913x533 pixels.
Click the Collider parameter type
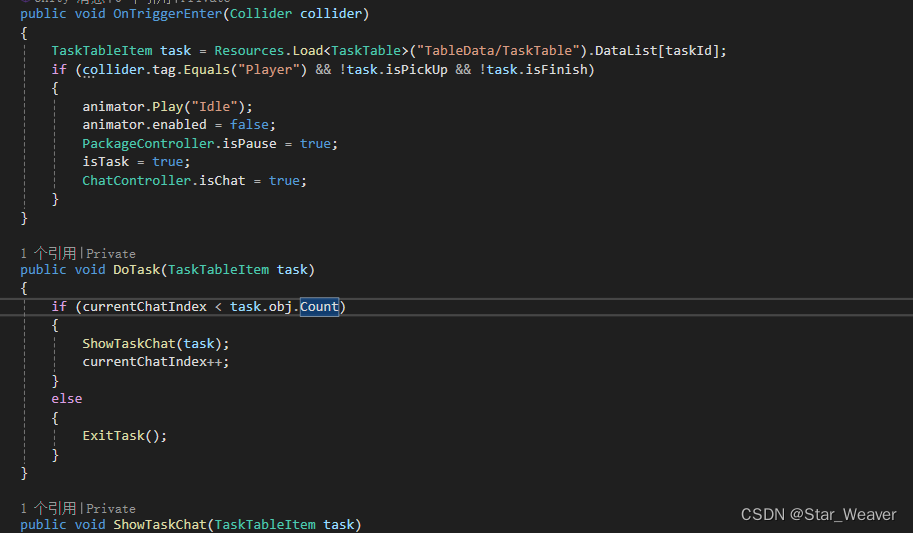point(261,13)
